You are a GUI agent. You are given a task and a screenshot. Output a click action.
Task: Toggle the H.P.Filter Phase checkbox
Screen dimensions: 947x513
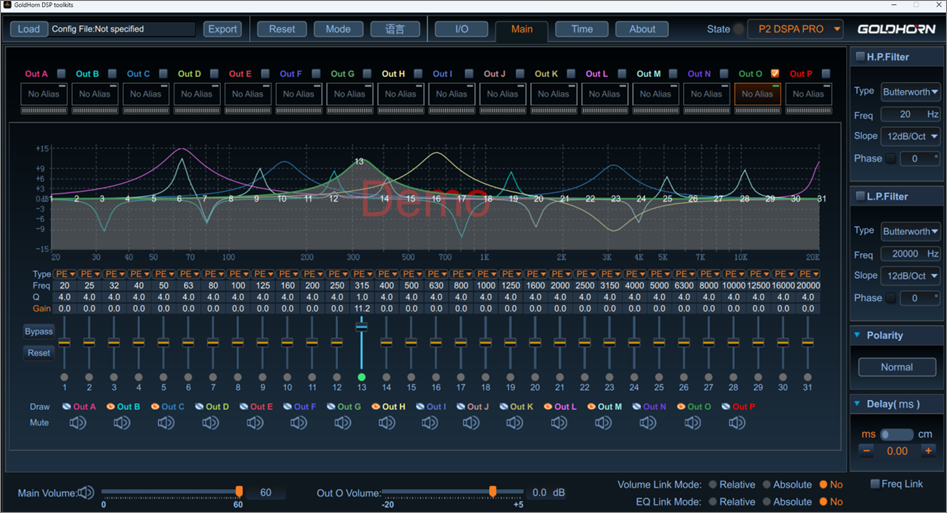pos(891,158)
